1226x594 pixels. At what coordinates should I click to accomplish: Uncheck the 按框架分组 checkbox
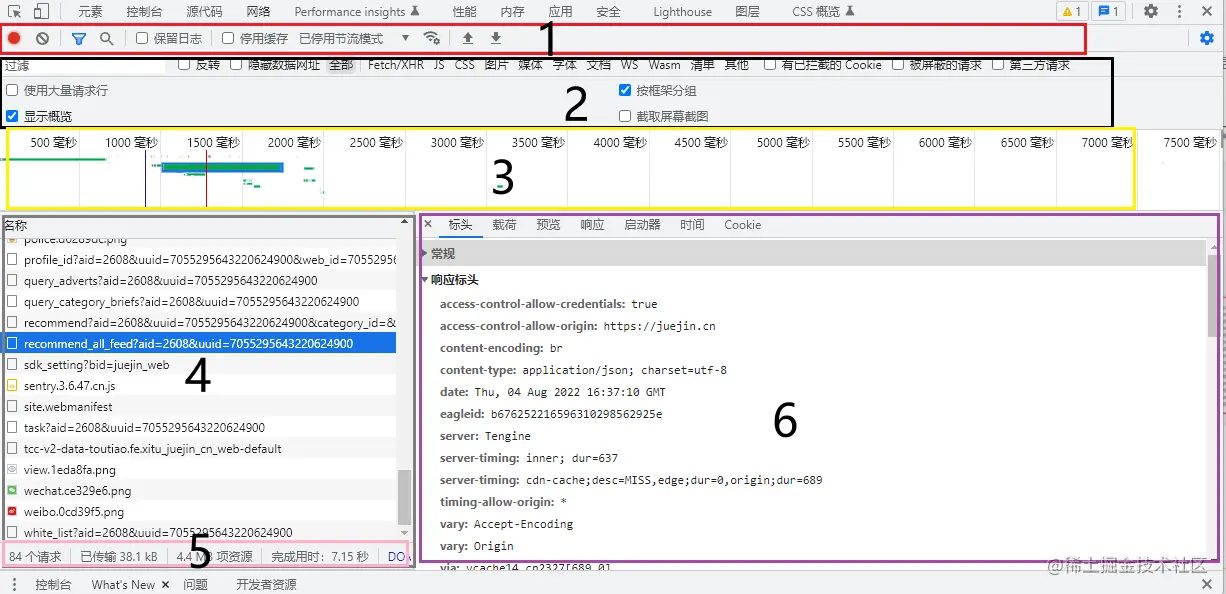coord(625,91)
